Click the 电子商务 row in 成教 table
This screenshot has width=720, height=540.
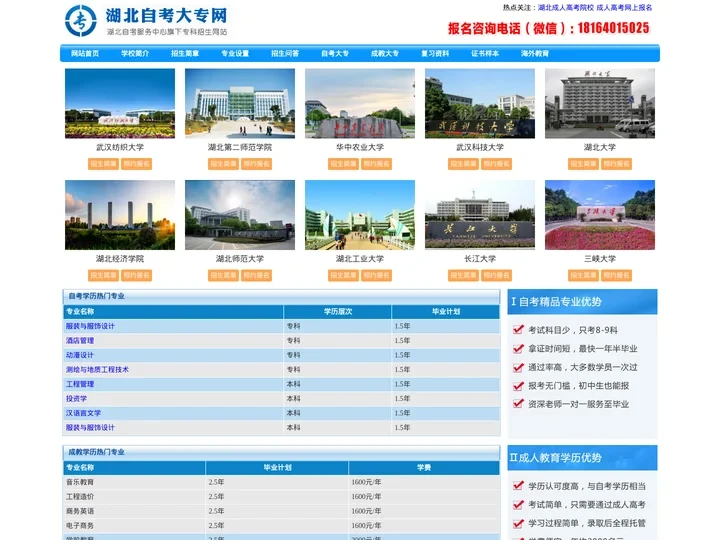click(x=281, y=525)
